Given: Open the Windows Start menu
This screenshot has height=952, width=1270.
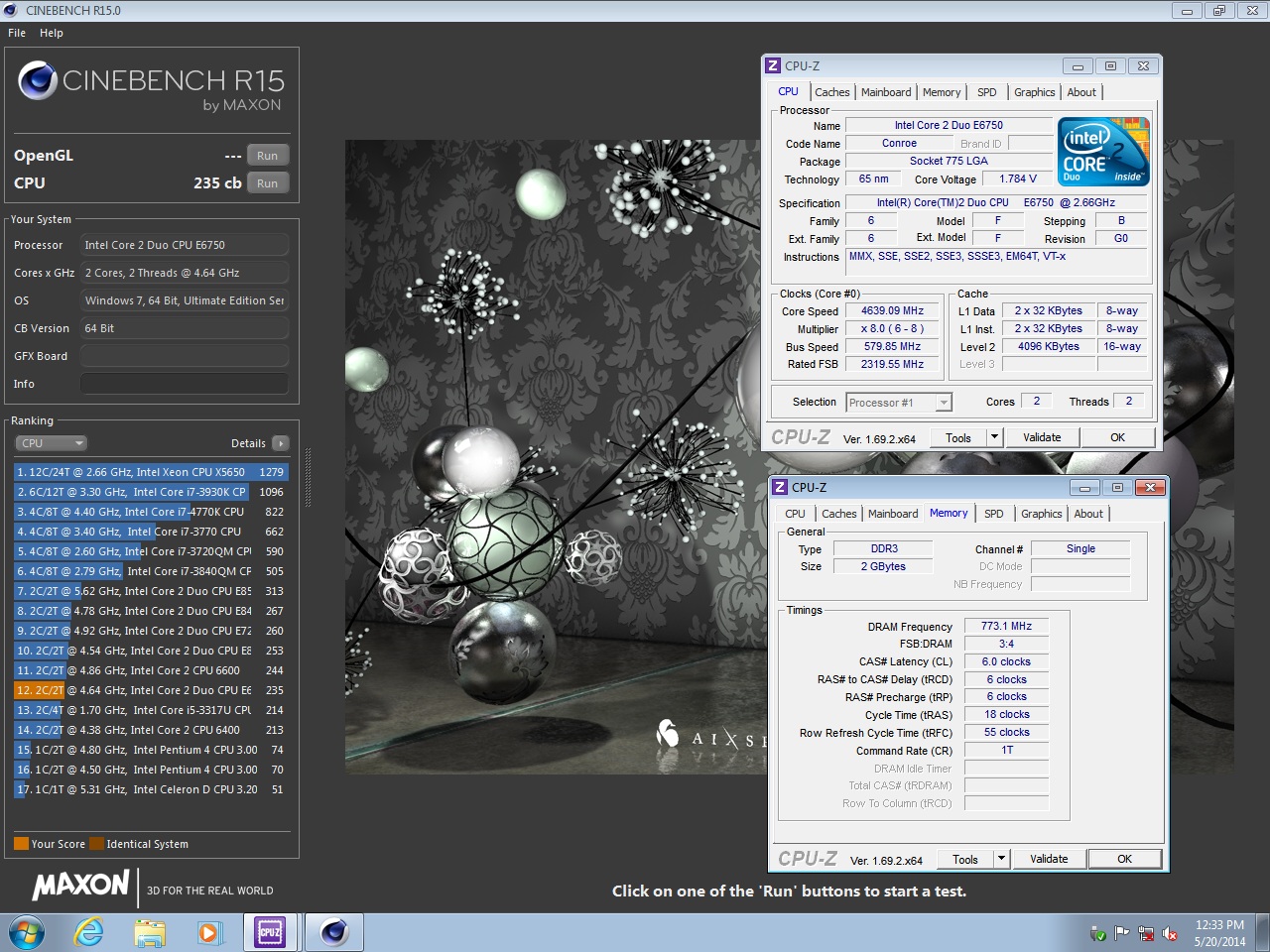Looking at the screenshot, I should 27,932.
